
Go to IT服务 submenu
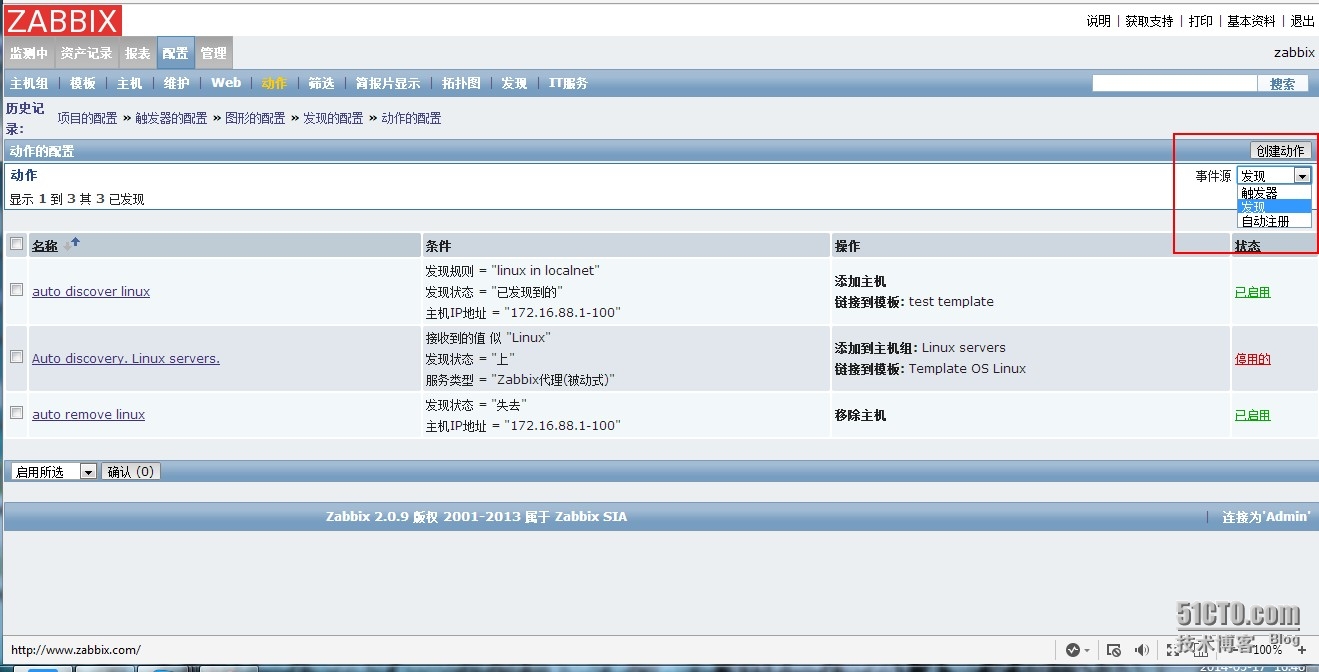[568, 83]
